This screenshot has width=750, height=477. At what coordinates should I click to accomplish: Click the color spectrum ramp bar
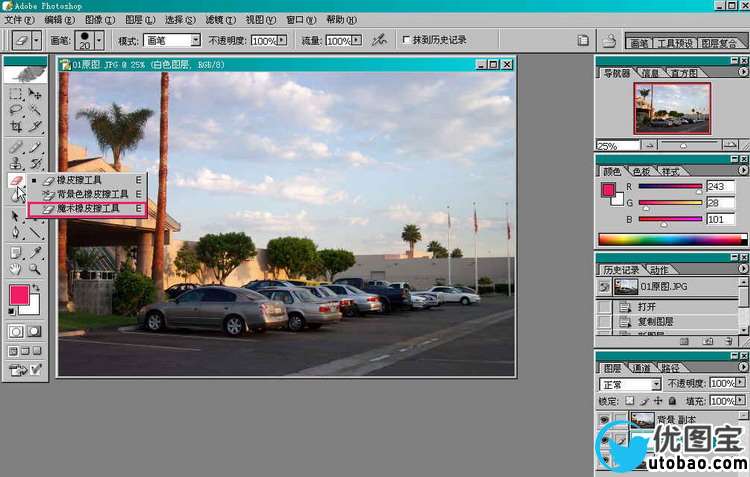672,239
